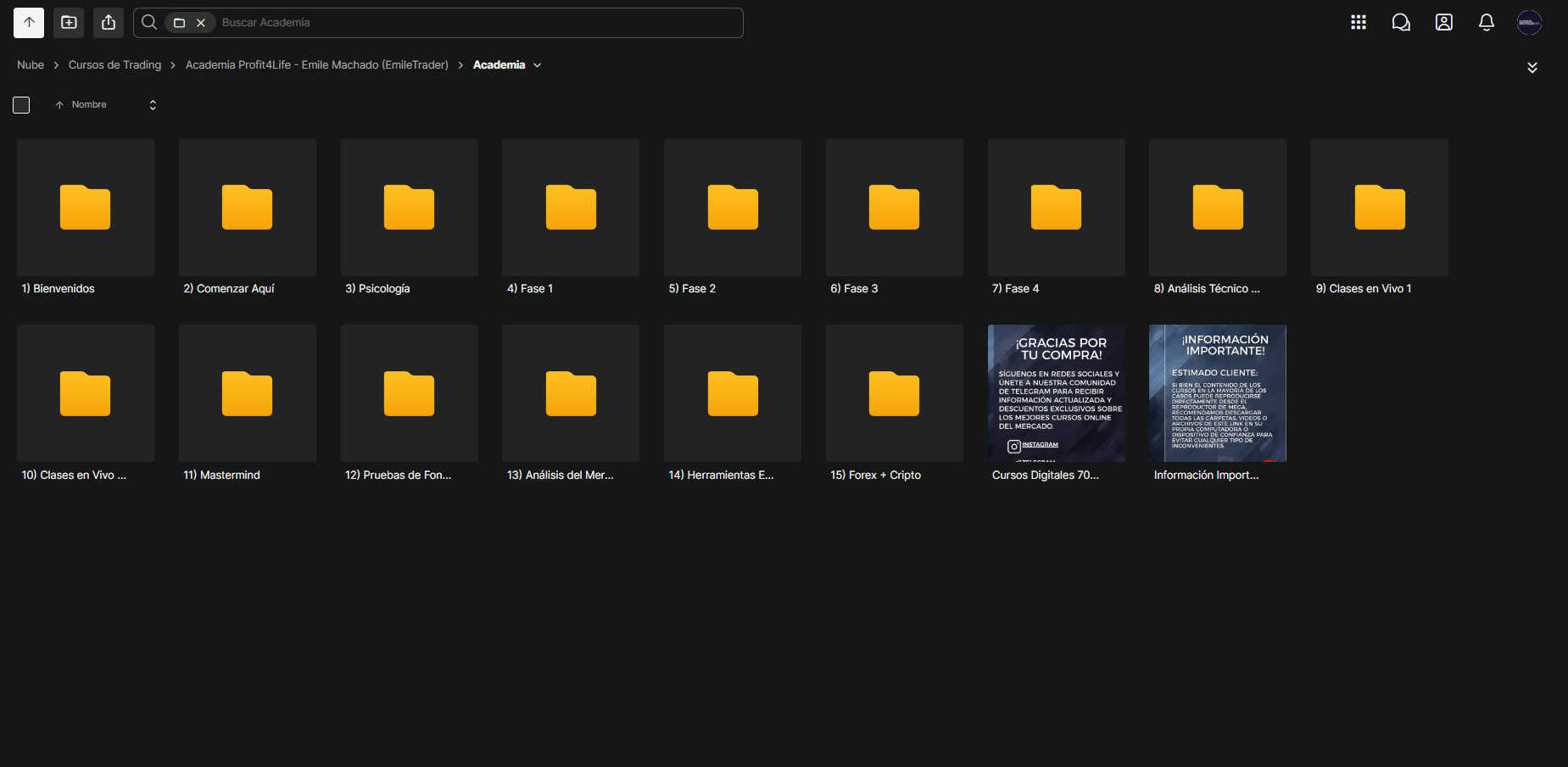Open the 6) Fase 3 folder

pos(895,218)
